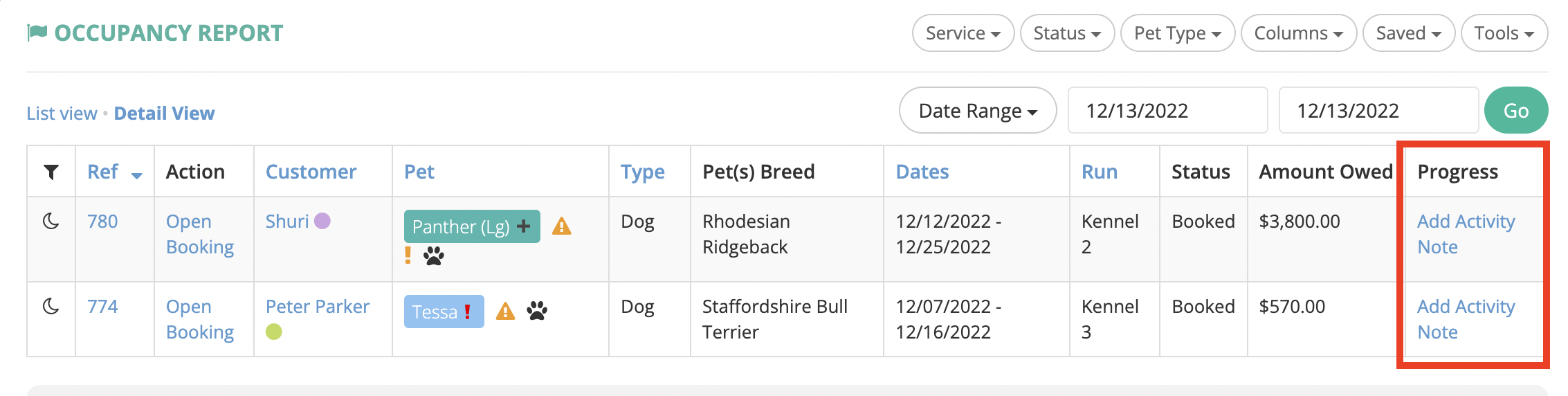Open the Date Range dropdown
This screenshot has width=1568, height=396.
(x=978, y=110)
